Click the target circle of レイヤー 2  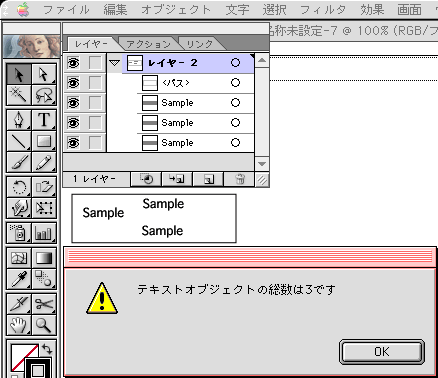235,63
